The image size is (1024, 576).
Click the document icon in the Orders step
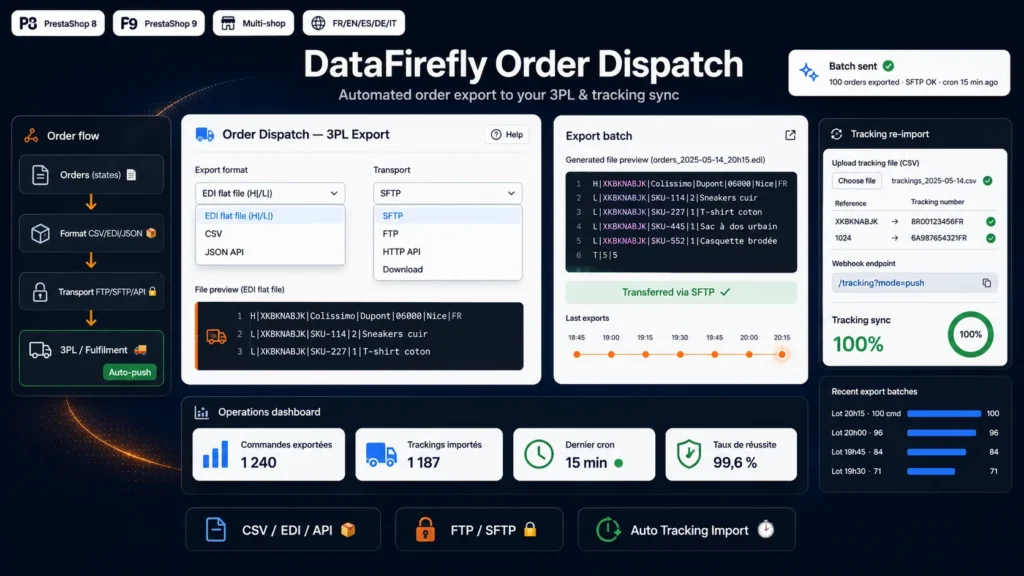coord(40,174)
